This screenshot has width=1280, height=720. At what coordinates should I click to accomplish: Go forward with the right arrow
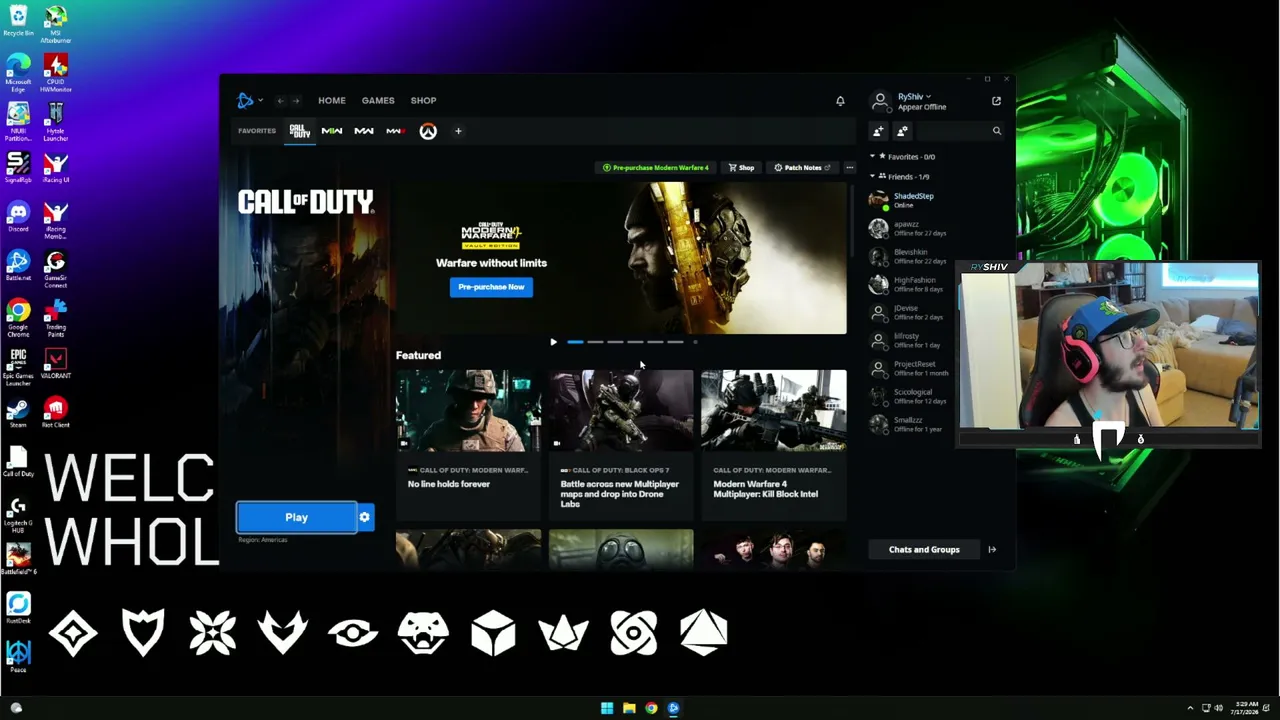click(296, 100)
